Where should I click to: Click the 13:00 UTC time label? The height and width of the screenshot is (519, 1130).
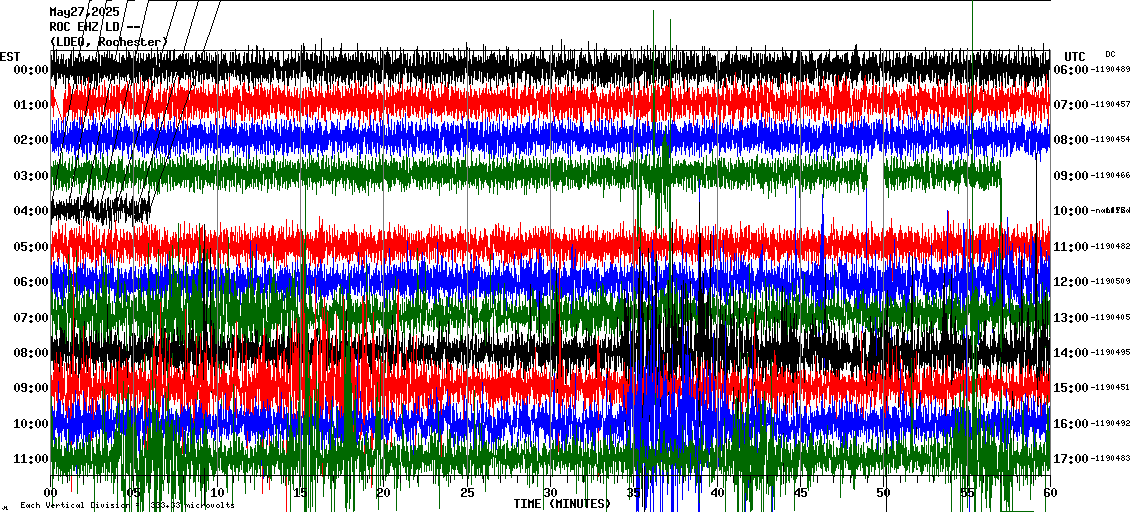[x=1071, y=318]
